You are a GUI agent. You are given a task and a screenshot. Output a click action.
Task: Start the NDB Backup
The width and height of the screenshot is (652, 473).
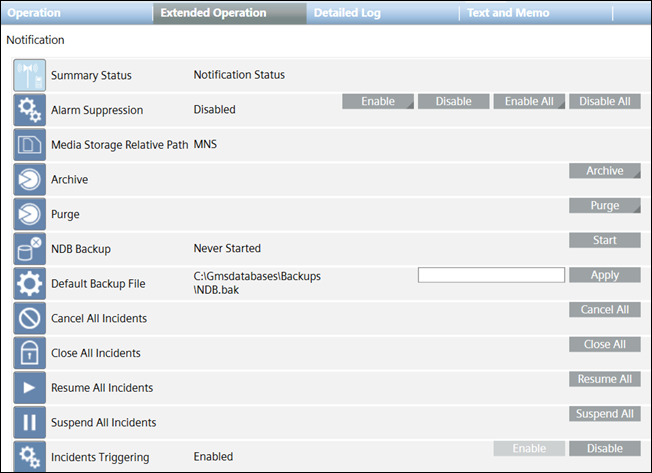(x=604, y=240)
